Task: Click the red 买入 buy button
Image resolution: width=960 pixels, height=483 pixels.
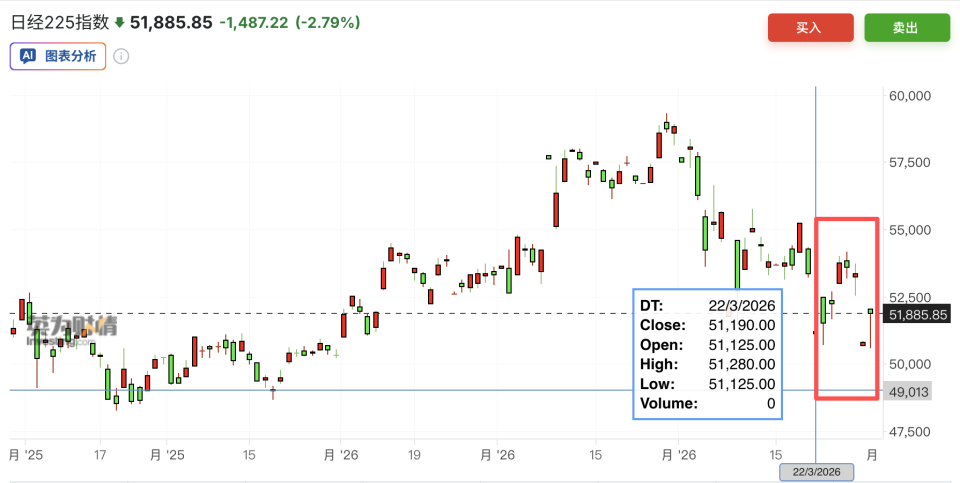Action: (x=810, y=28)
